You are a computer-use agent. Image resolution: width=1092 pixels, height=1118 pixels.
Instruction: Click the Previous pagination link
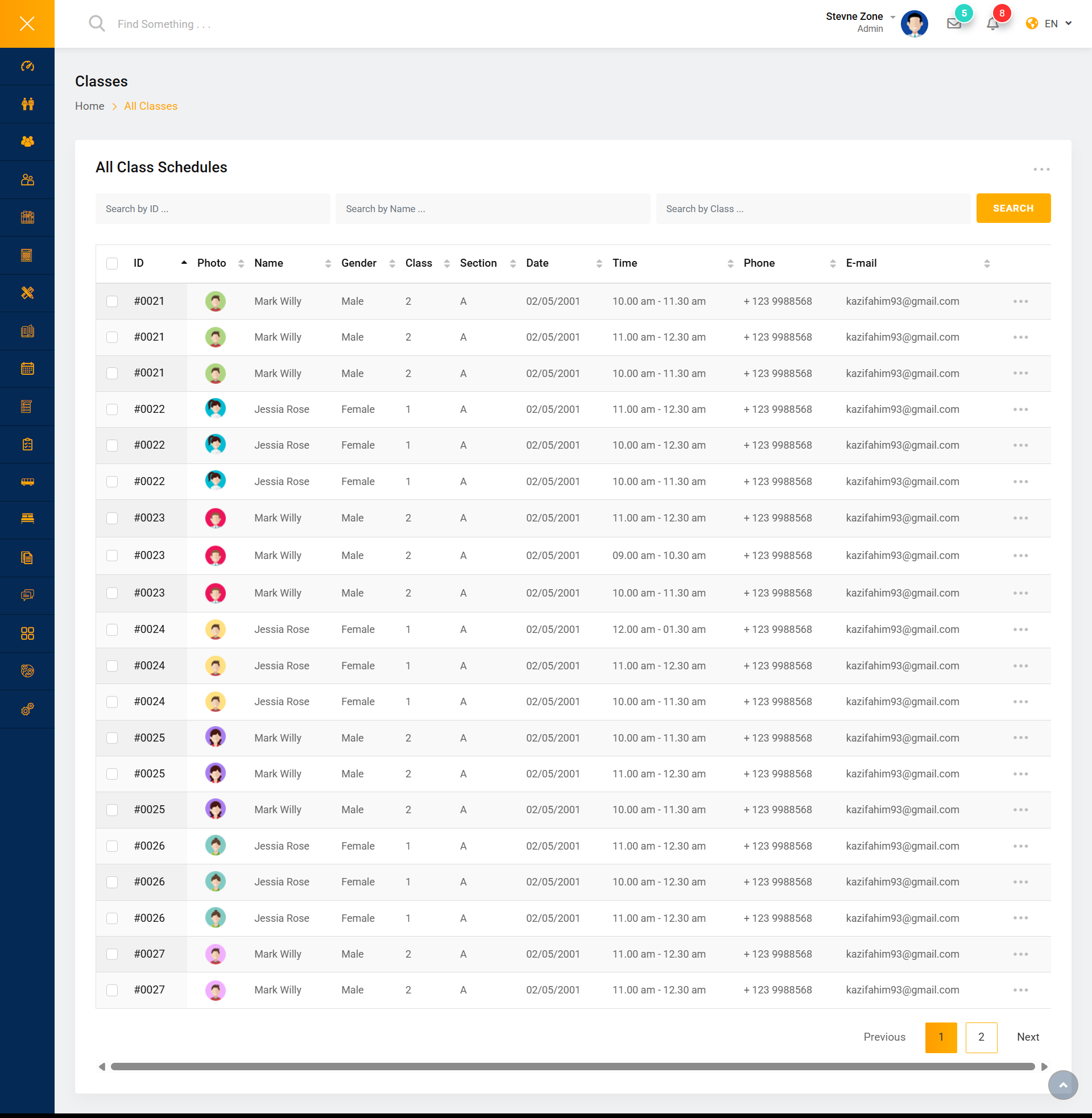point(884,1037)
